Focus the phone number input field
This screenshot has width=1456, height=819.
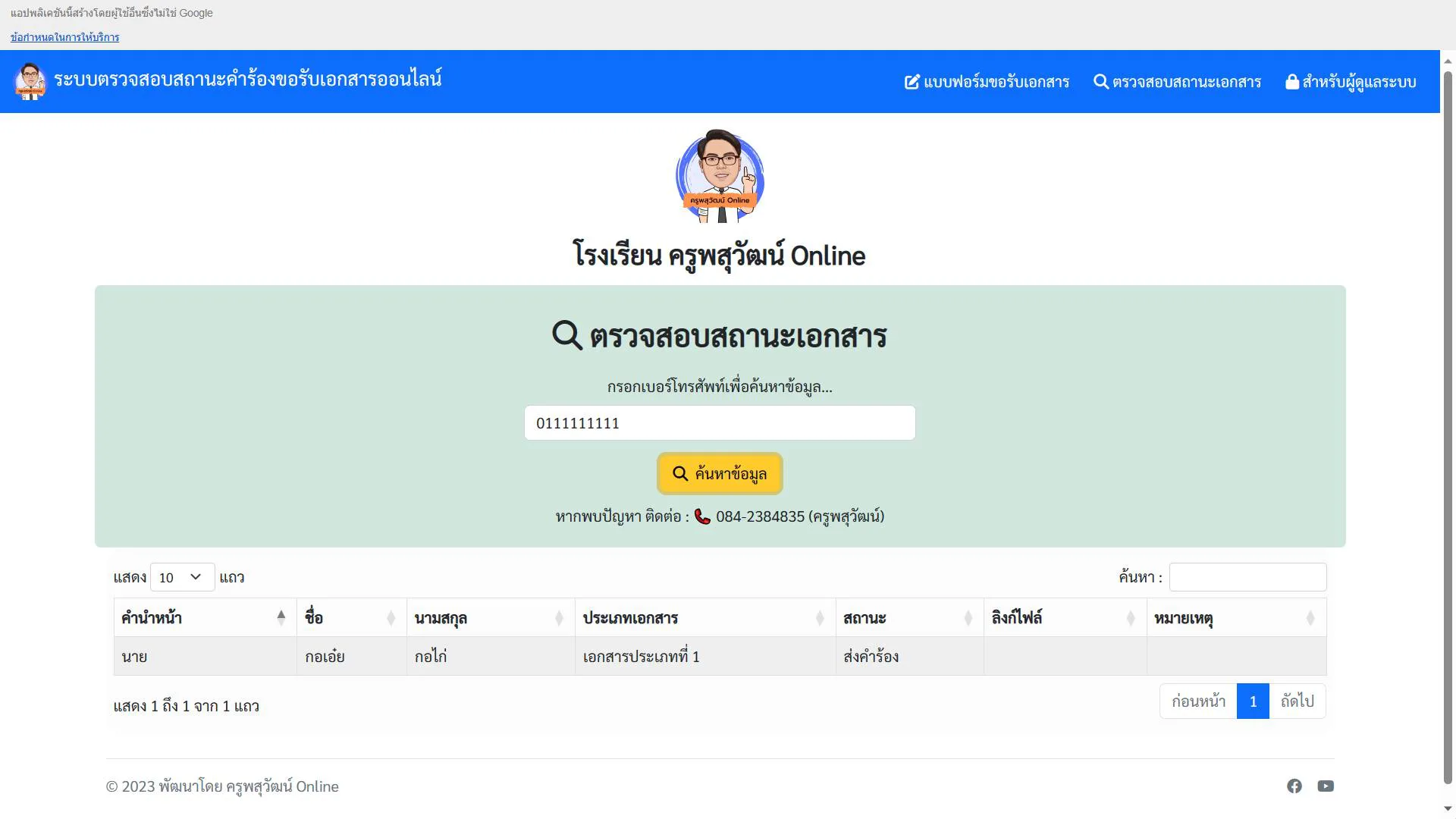[x=720, y=423]
